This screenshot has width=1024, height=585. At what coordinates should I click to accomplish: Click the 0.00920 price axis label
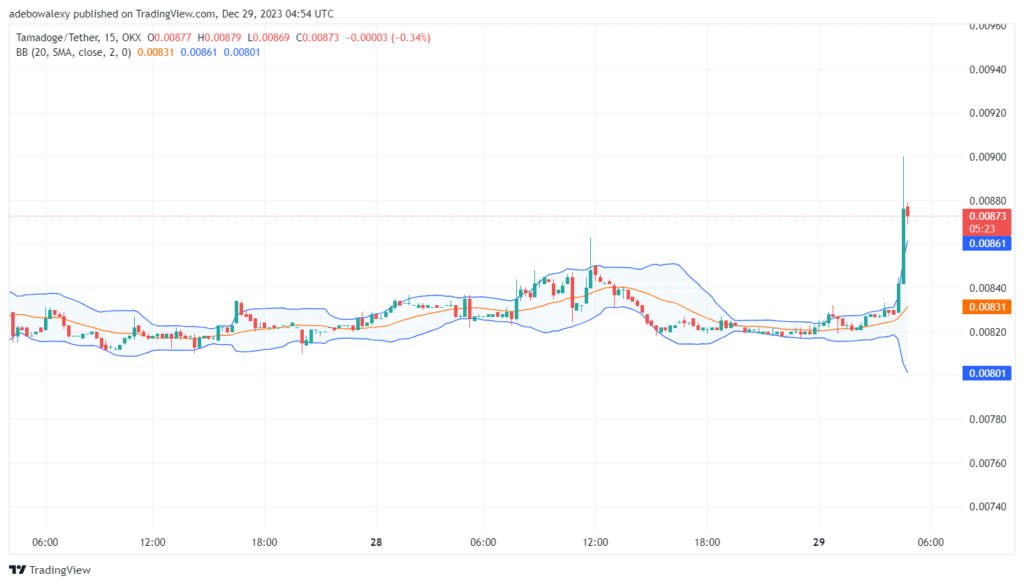pyautogui.click(x=987, y=113)
